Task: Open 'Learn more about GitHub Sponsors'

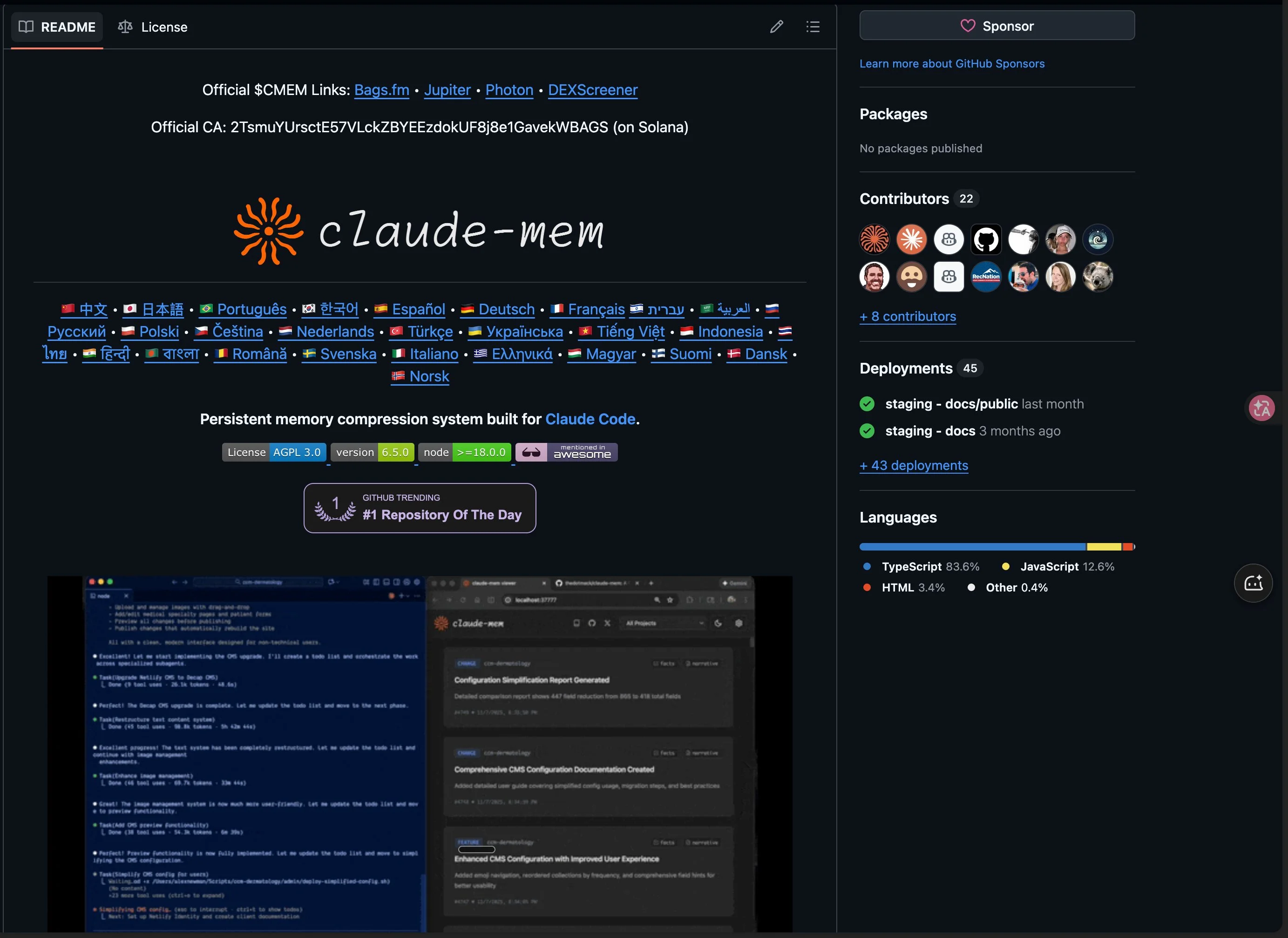Action: click(x=952, y=64)
